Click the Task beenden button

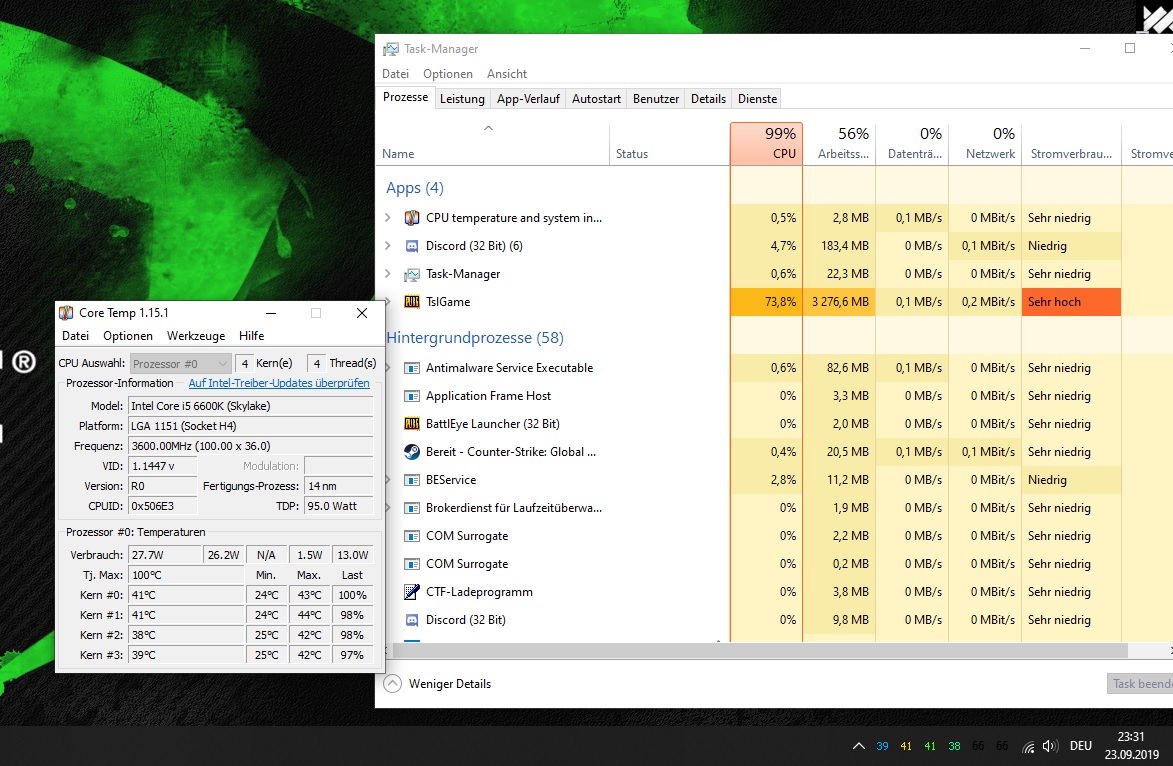pos(1140,684)
